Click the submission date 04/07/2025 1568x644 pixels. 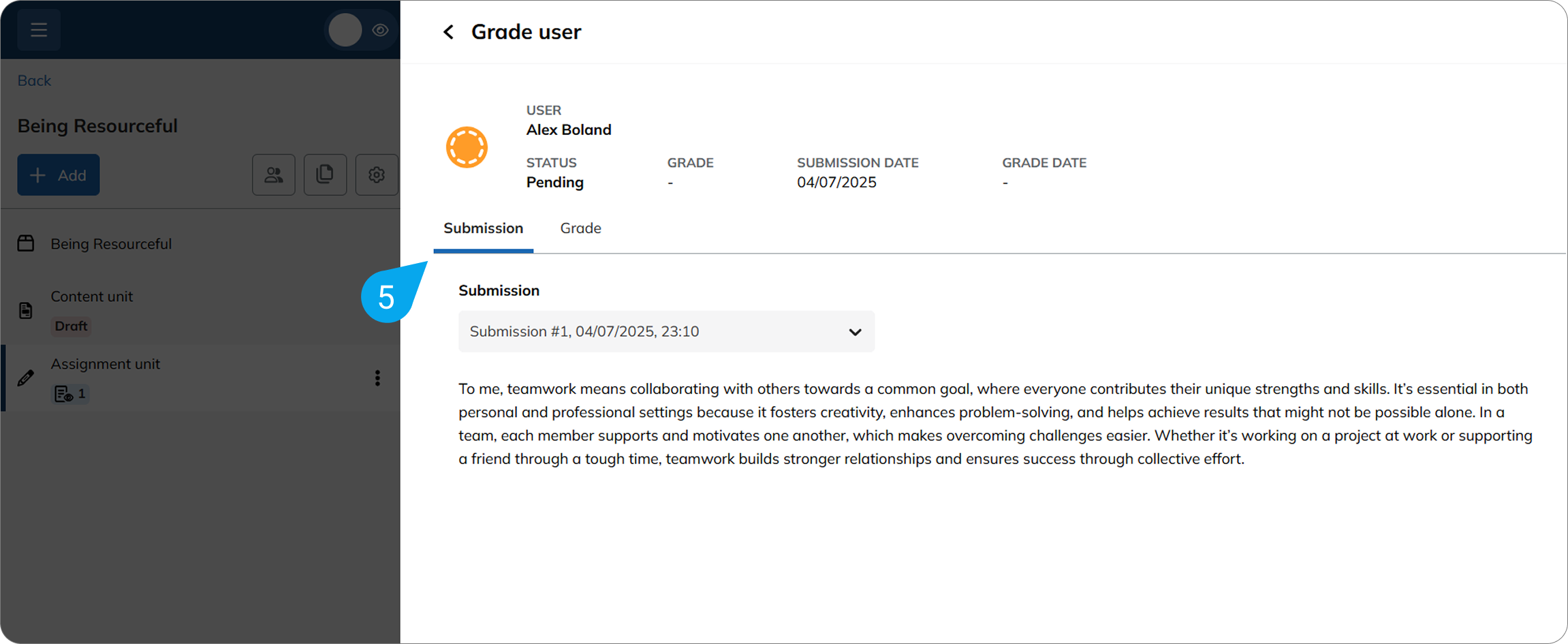[x=836, y=182]
